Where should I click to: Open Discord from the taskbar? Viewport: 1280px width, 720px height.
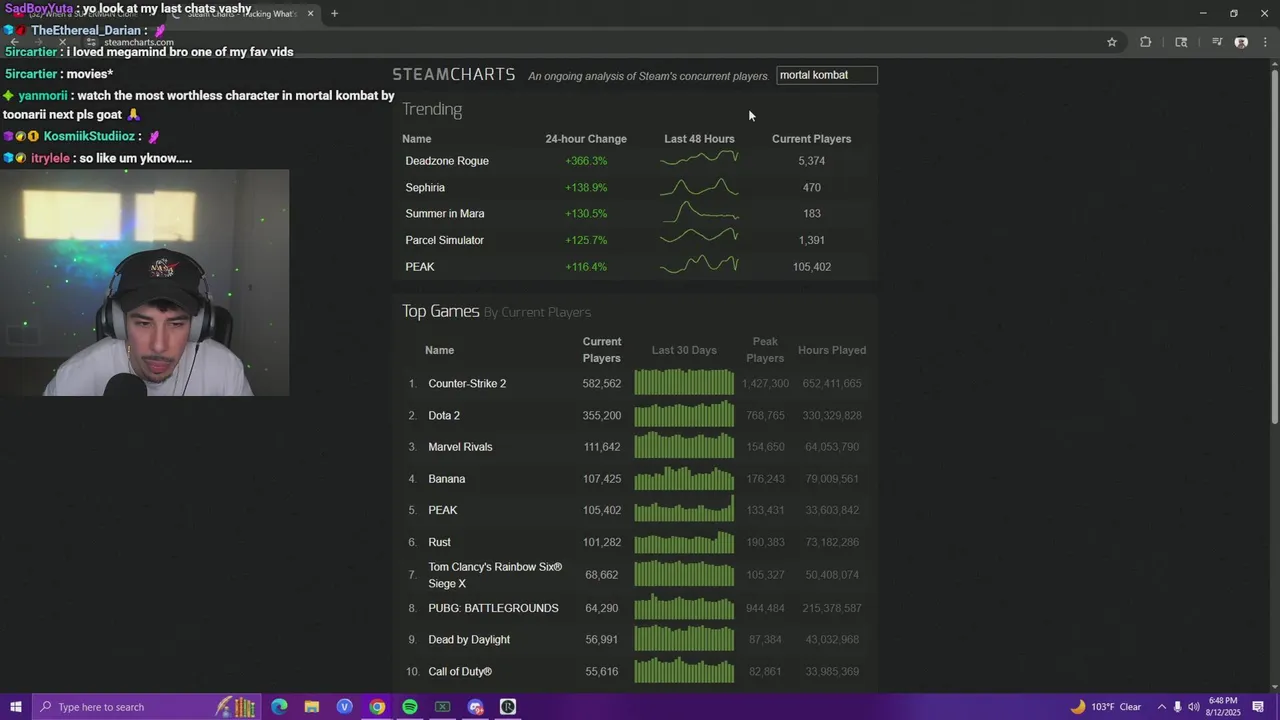point(475,707)
